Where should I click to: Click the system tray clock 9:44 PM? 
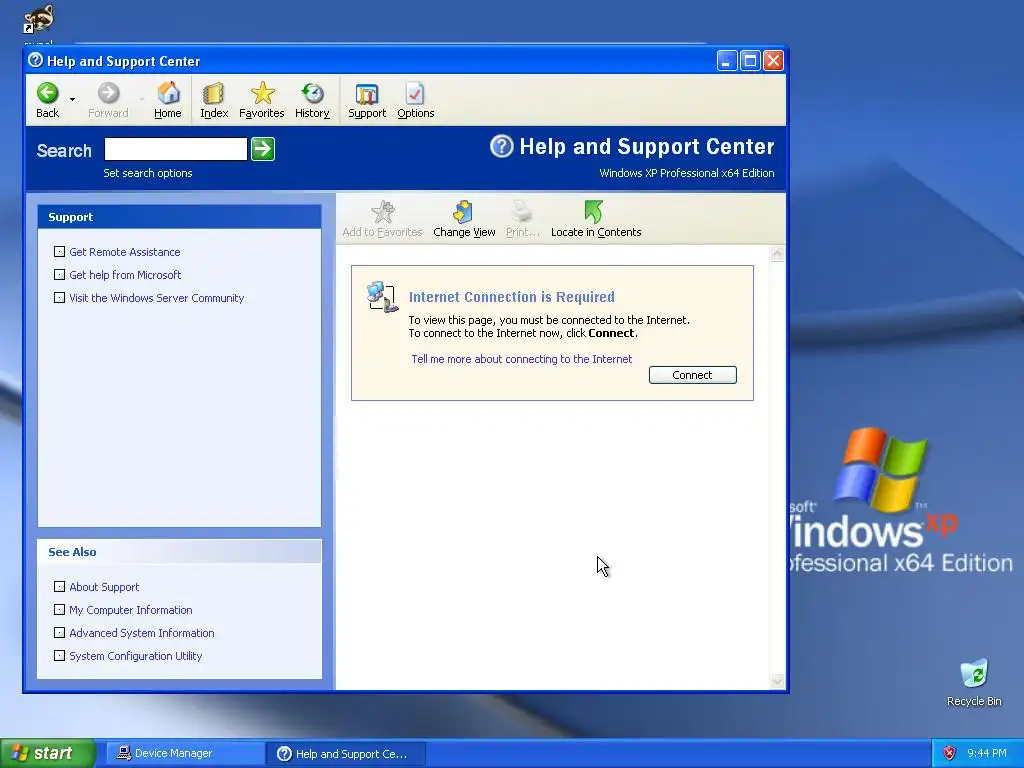(987, 754)
